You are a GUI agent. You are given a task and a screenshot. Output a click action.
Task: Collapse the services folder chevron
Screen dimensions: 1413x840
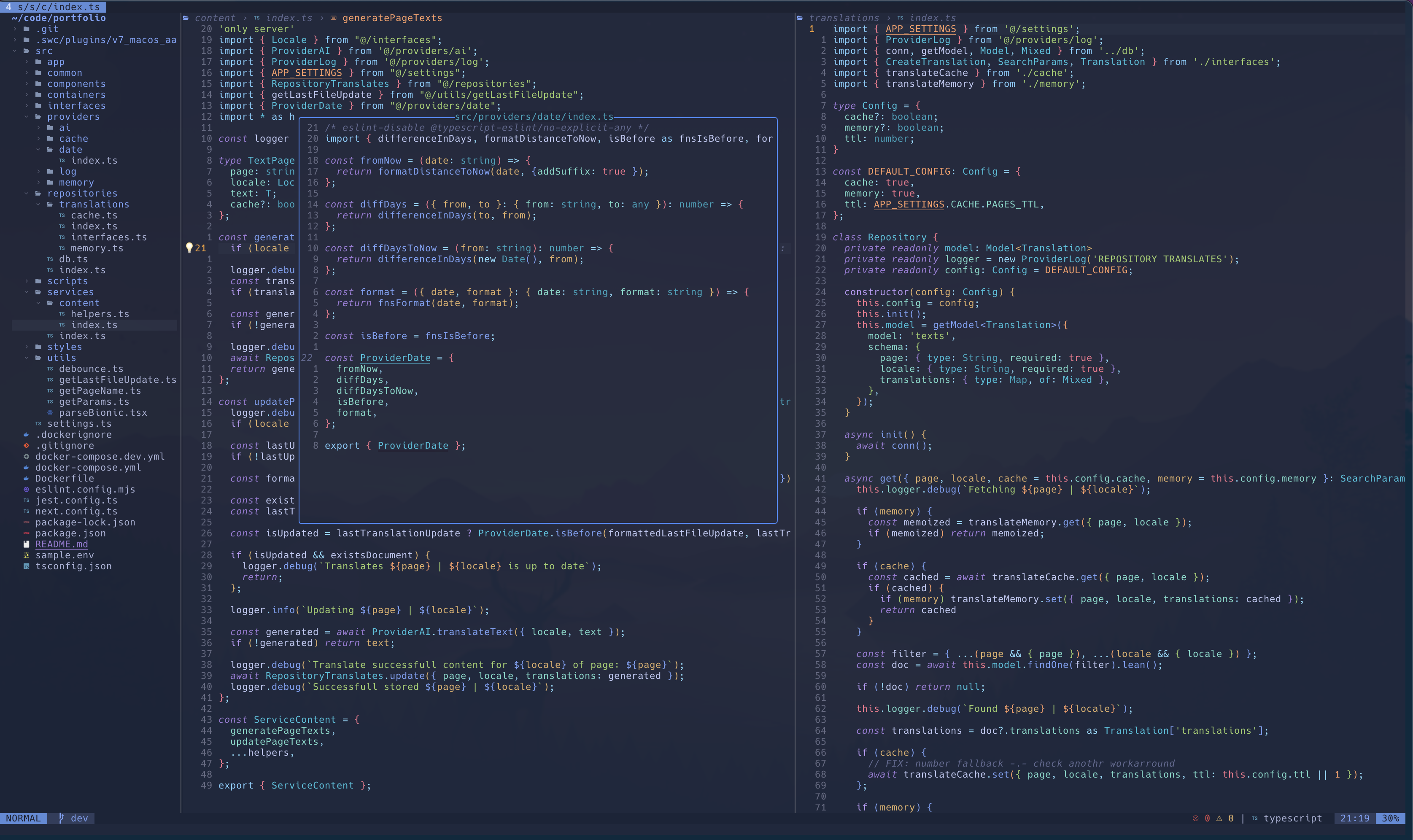27,292
